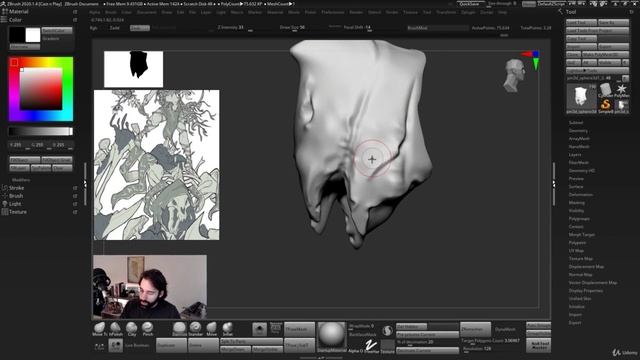Expand the Stroke section in left tray
This screenshot has height=360, width=640.
16,188
